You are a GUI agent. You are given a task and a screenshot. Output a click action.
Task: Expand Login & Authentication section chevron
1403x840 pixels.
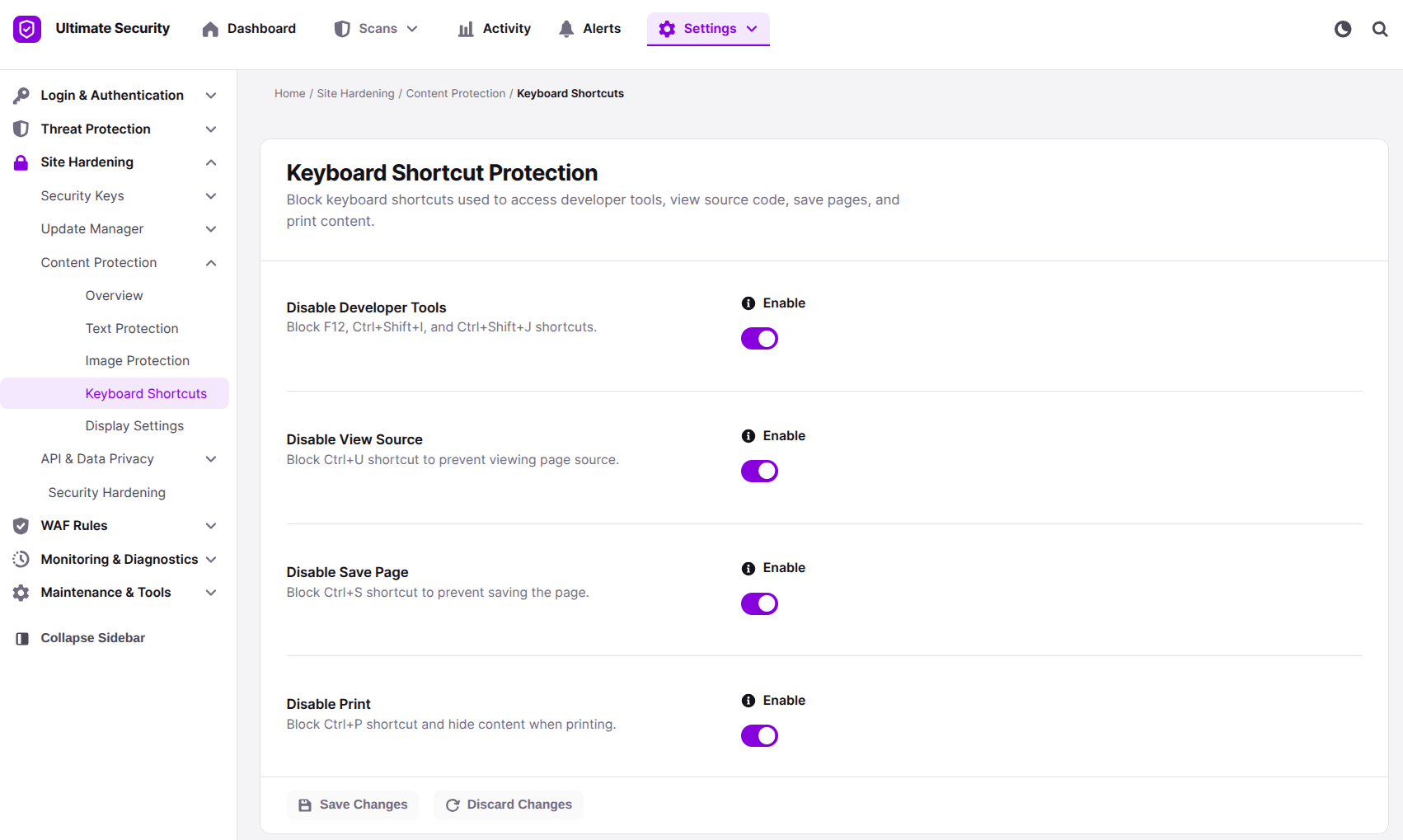click(x=211, y=96)
